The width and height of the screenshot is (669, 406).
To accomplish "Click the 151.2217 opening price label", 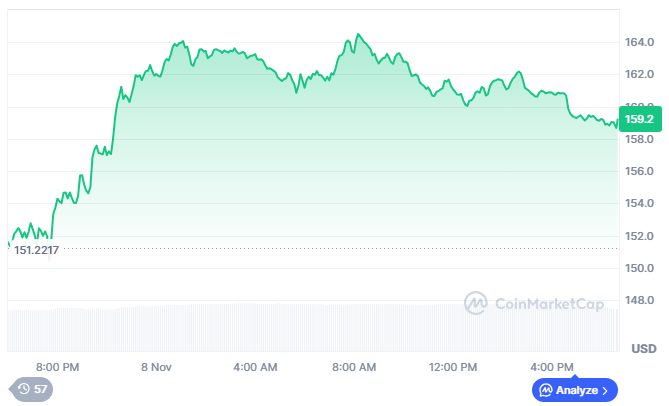I will tap(36, 249).
